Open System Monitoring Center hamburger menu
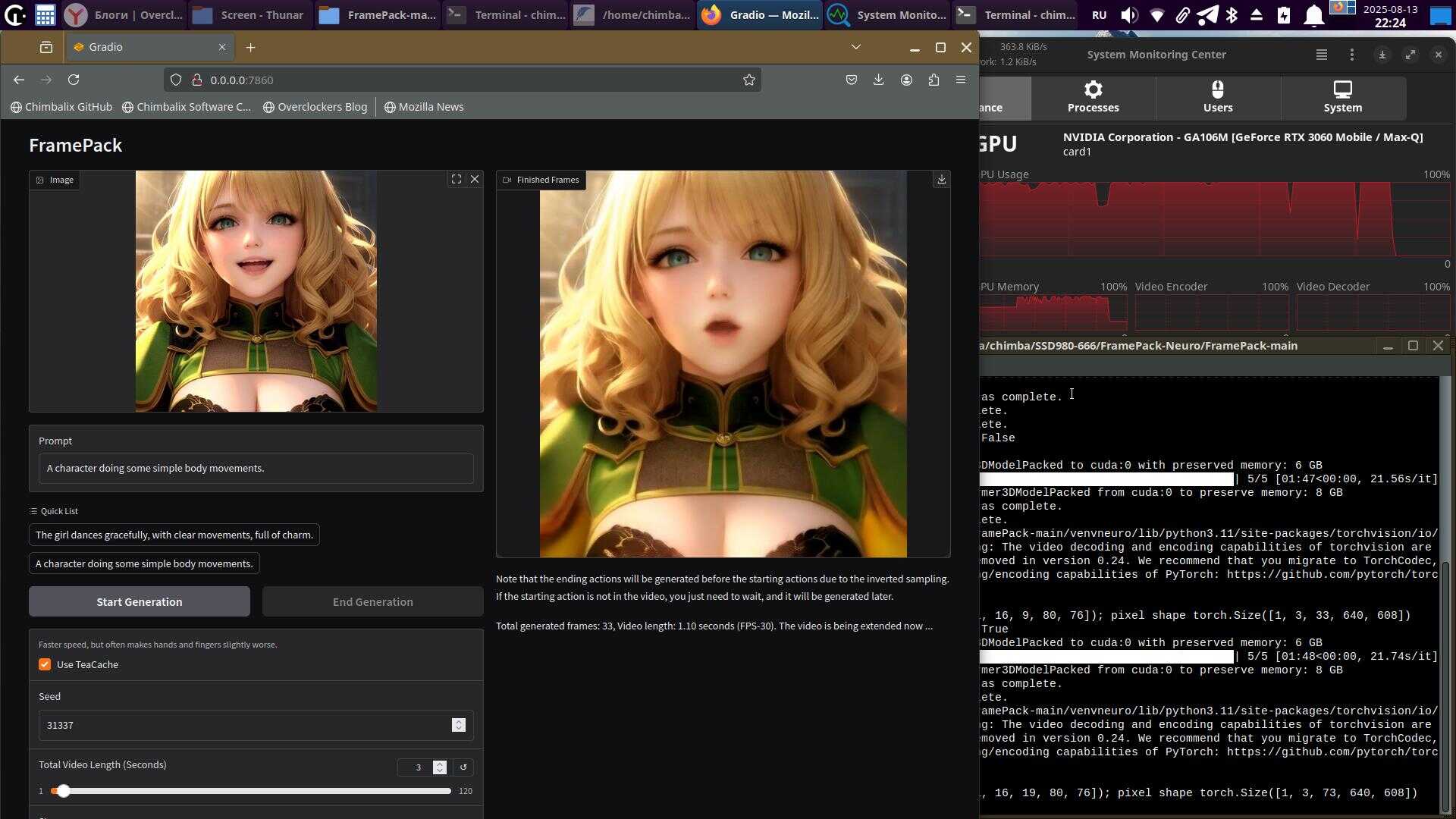1456x819 pixels. point(1321,55)
